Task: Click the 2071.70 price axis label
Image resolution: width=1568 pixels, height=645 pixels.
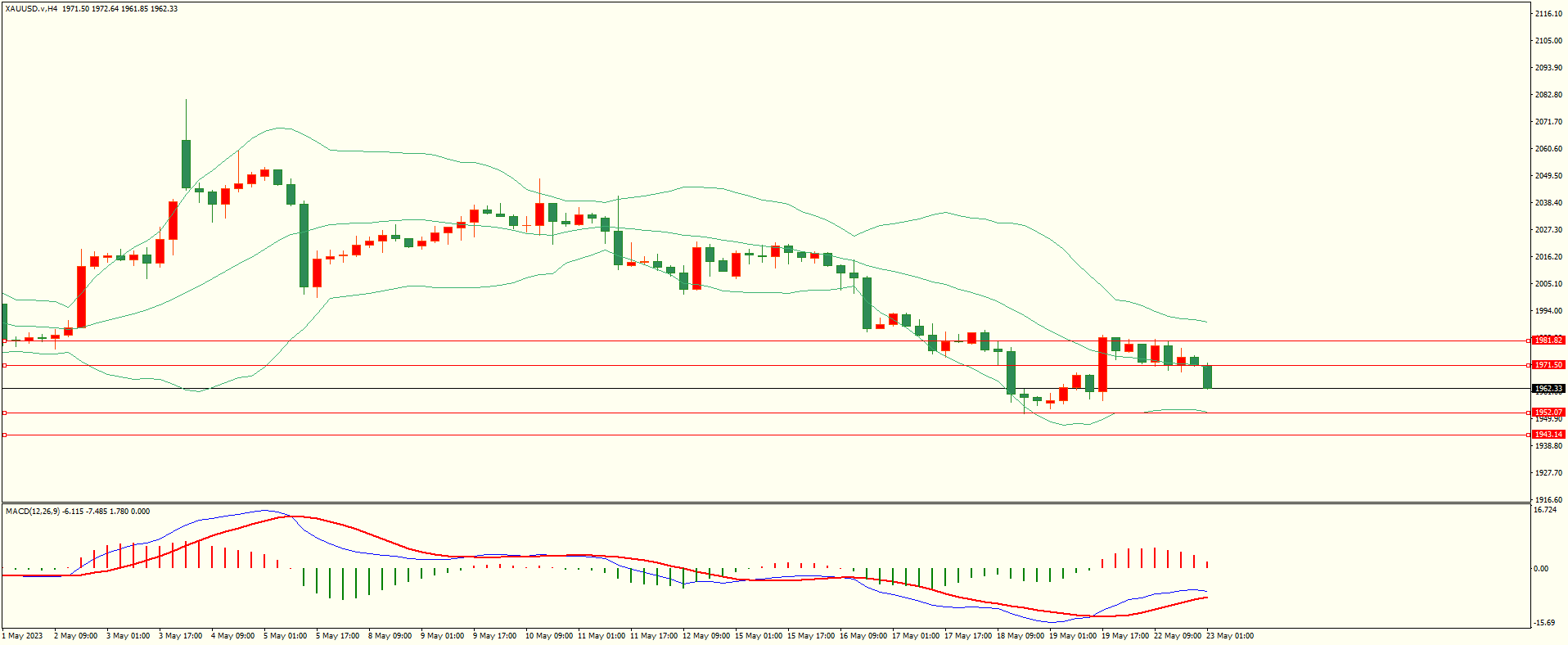Action: 1549,122
